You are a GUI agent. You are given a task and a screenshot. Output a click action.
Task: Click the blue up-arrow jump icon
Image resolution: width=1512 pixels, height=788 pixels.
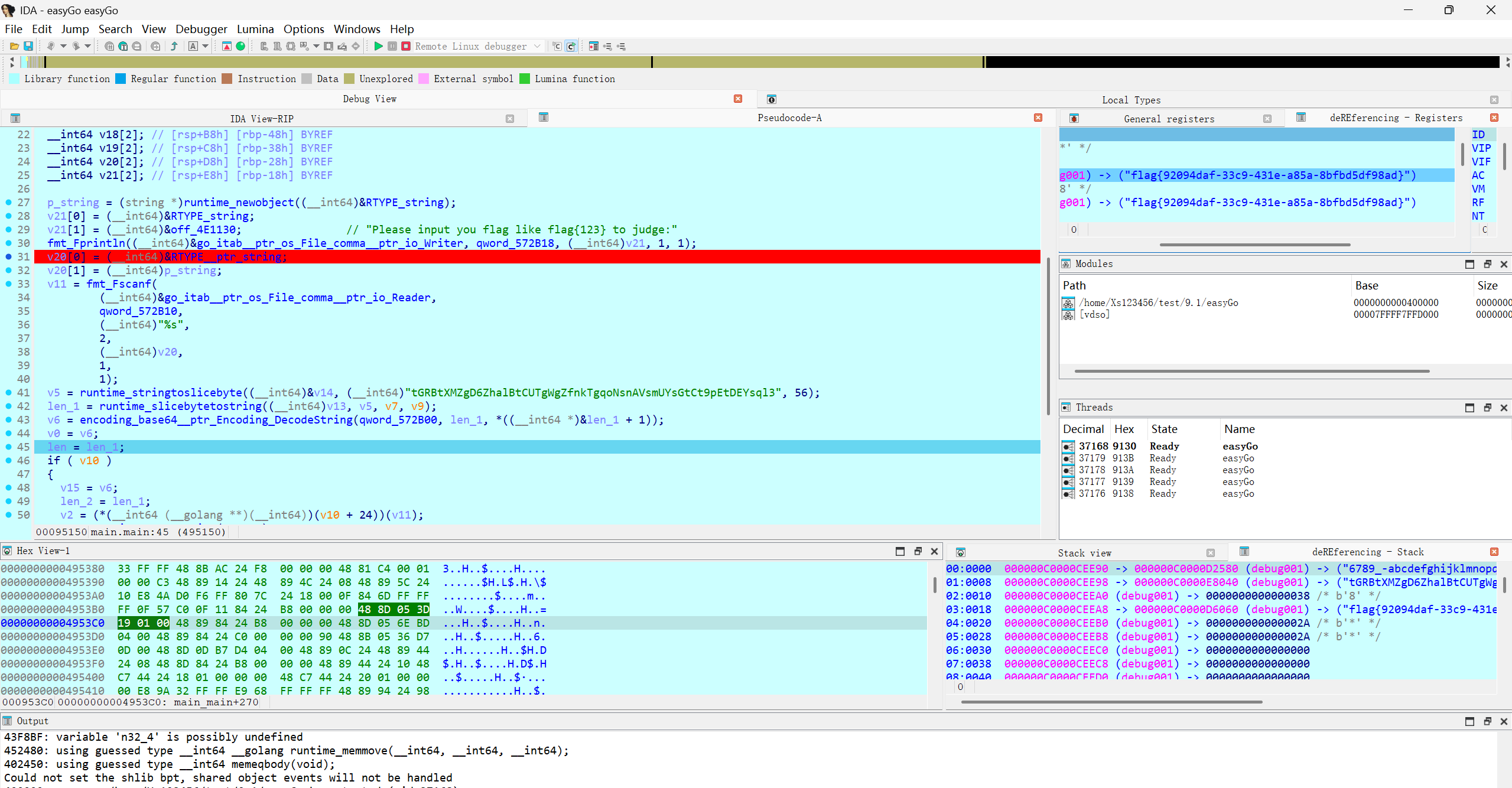174,46
